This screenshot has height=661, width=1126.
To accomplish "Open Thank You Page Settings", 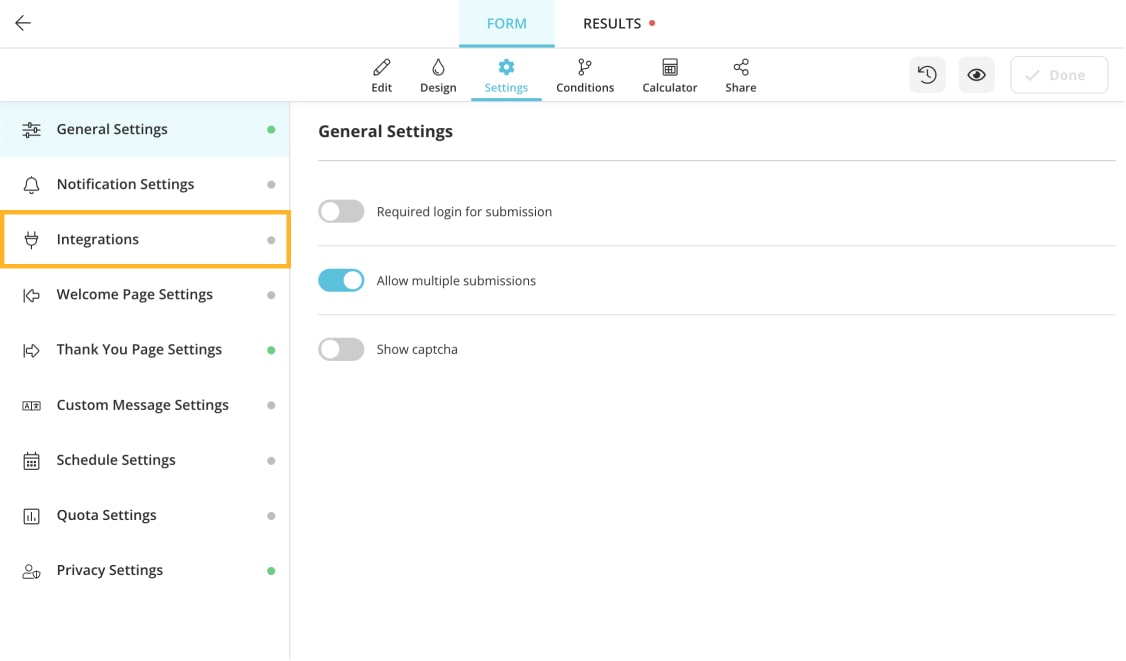I will [x=139, y=349].
